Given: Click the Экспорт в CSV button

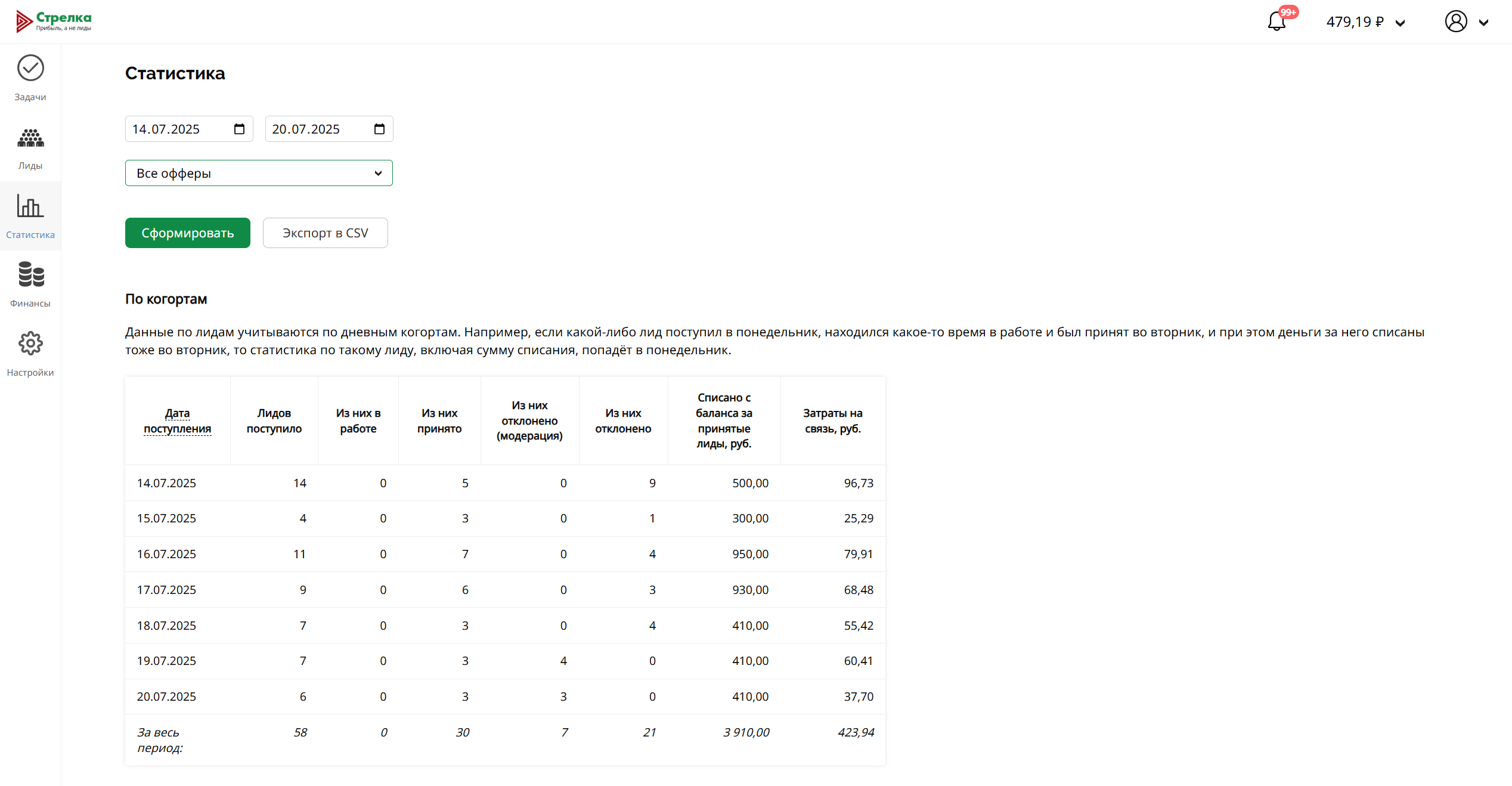Looking at the screenshot, I should [325, 233].
